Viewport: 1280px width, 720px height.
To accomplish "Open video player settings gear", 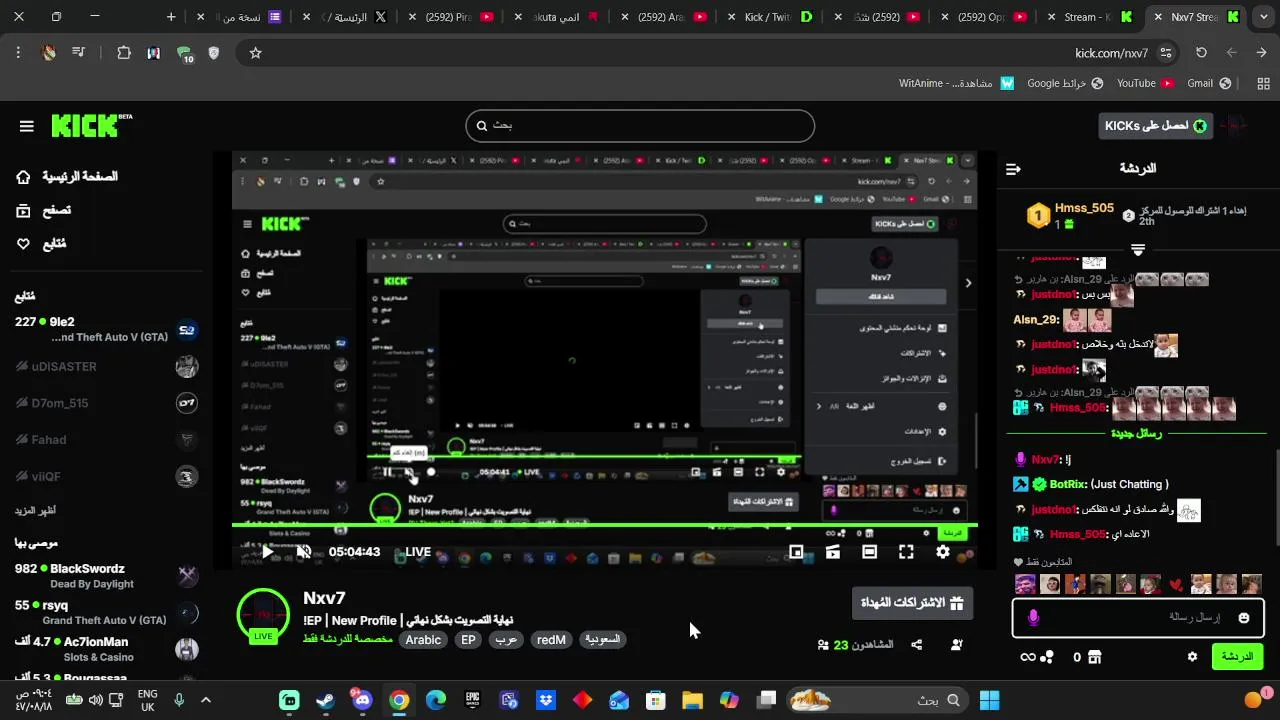I will [943, 551].
